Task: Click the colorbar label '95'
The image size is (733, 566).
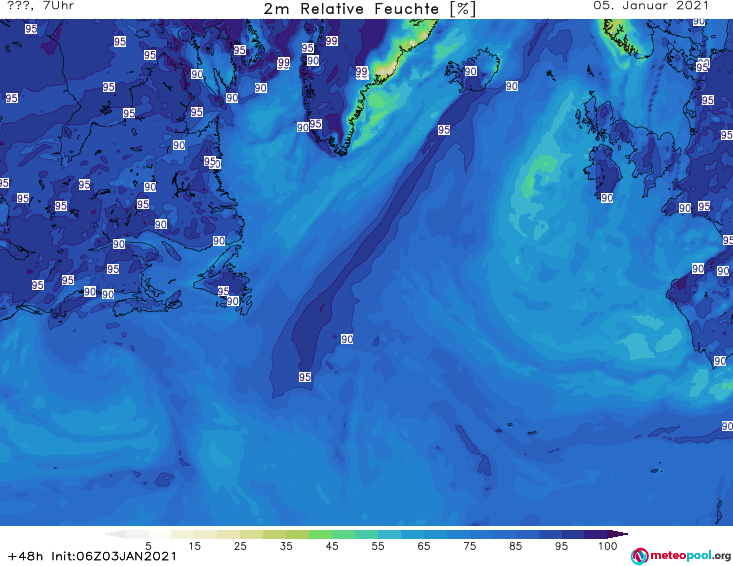Action: point(561,546)
